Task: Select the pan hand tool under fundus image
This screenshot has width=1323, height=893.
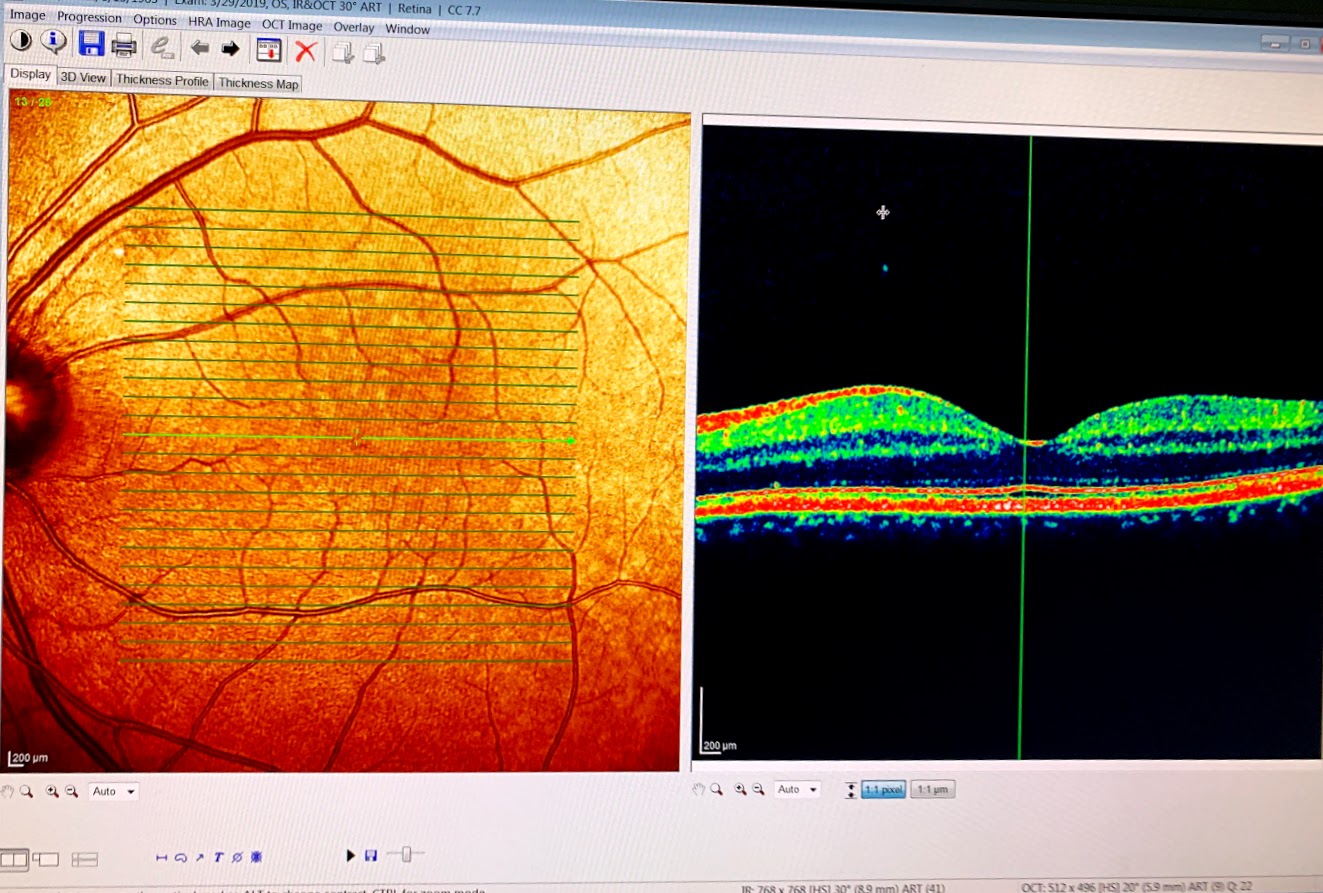Action: pyautogui.click(x=8, y=791)
